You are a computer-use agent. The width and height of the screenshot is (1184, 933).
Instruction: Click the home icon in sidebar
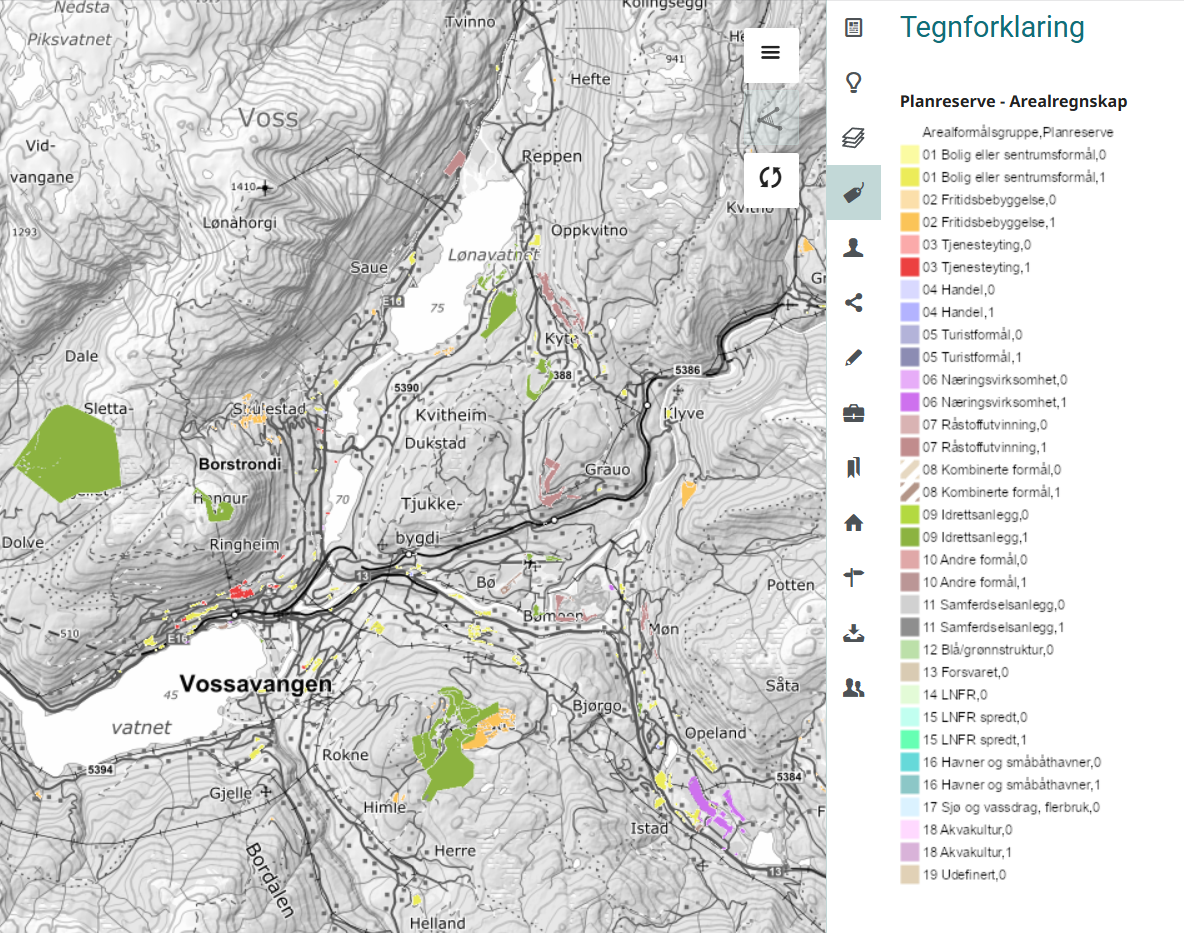coord(853,522)
